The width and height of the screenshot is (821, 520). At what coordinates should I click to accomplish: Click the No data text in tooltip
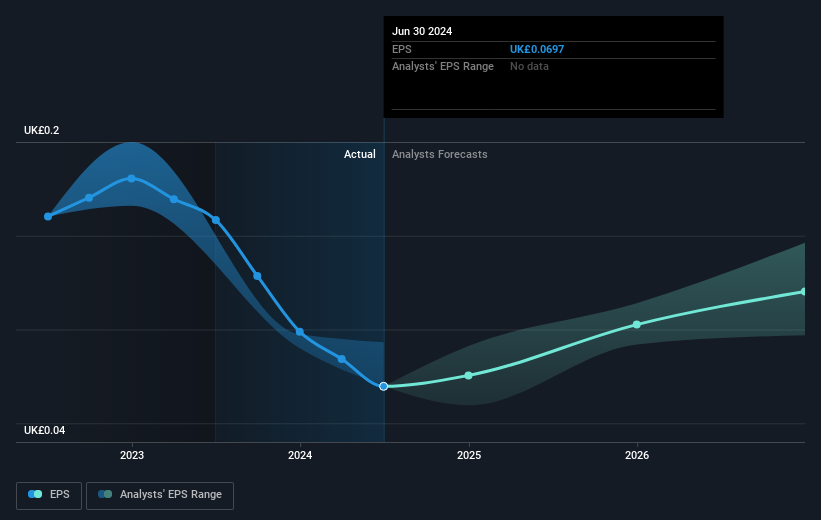pos(529,67)
